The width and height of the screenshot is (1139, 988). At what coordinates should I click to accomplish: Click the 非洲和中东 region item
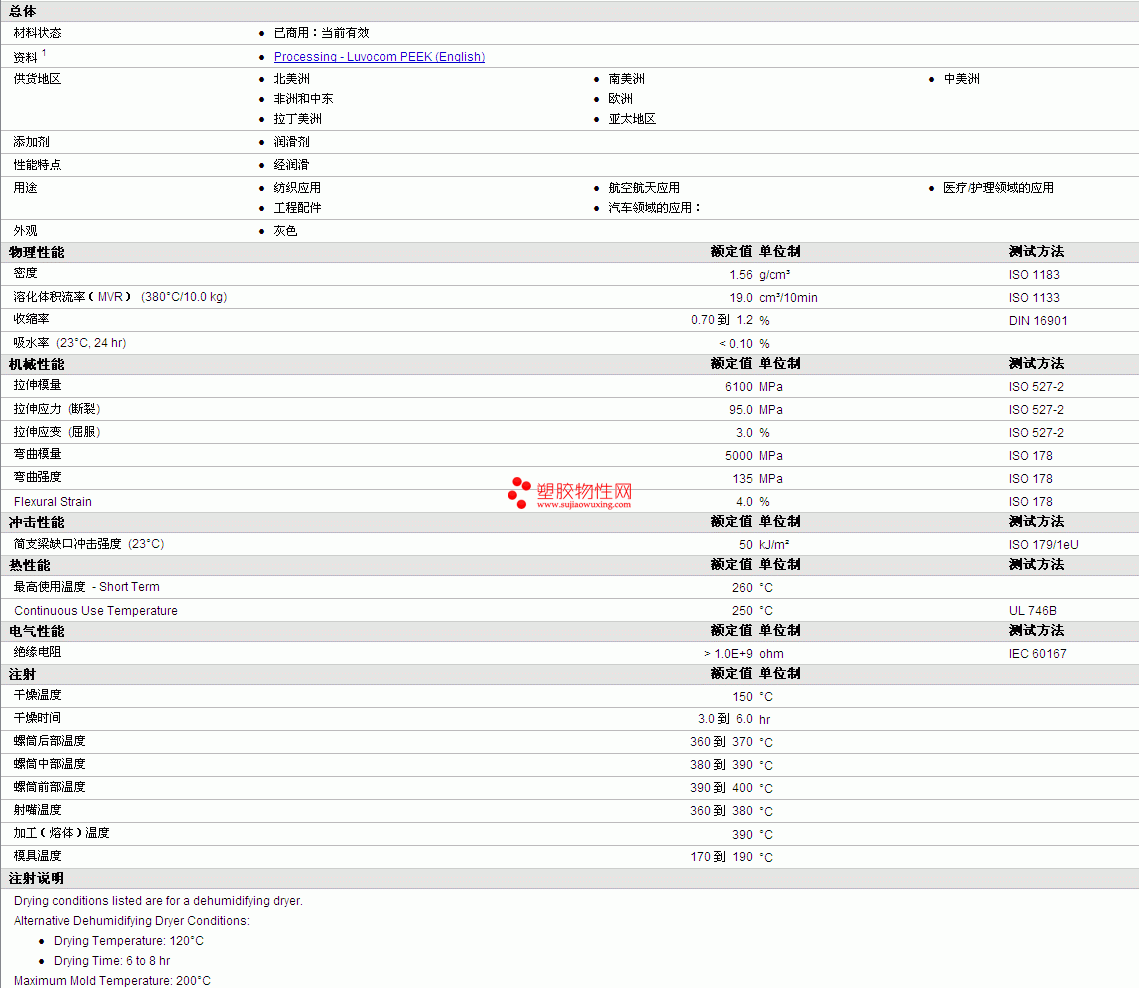coord(303,99)
